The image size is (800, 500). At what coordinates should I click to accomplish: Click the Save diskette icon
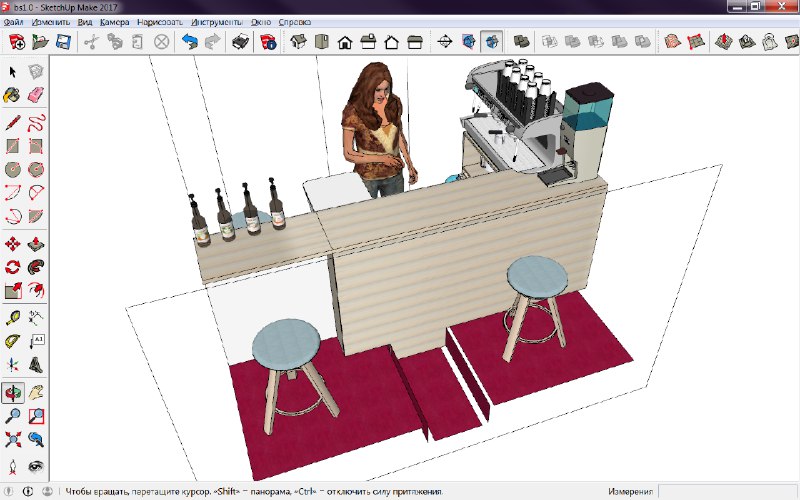pos(63,42)
